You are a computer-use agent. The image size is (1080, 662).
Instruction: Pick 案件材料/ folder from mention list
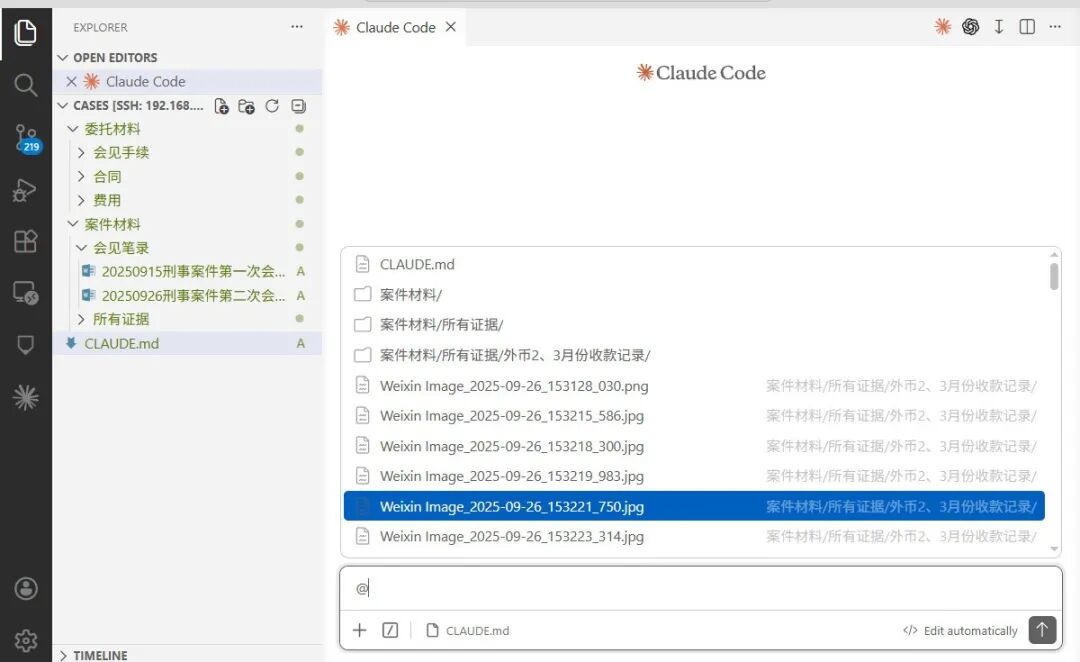coord(694,295)
